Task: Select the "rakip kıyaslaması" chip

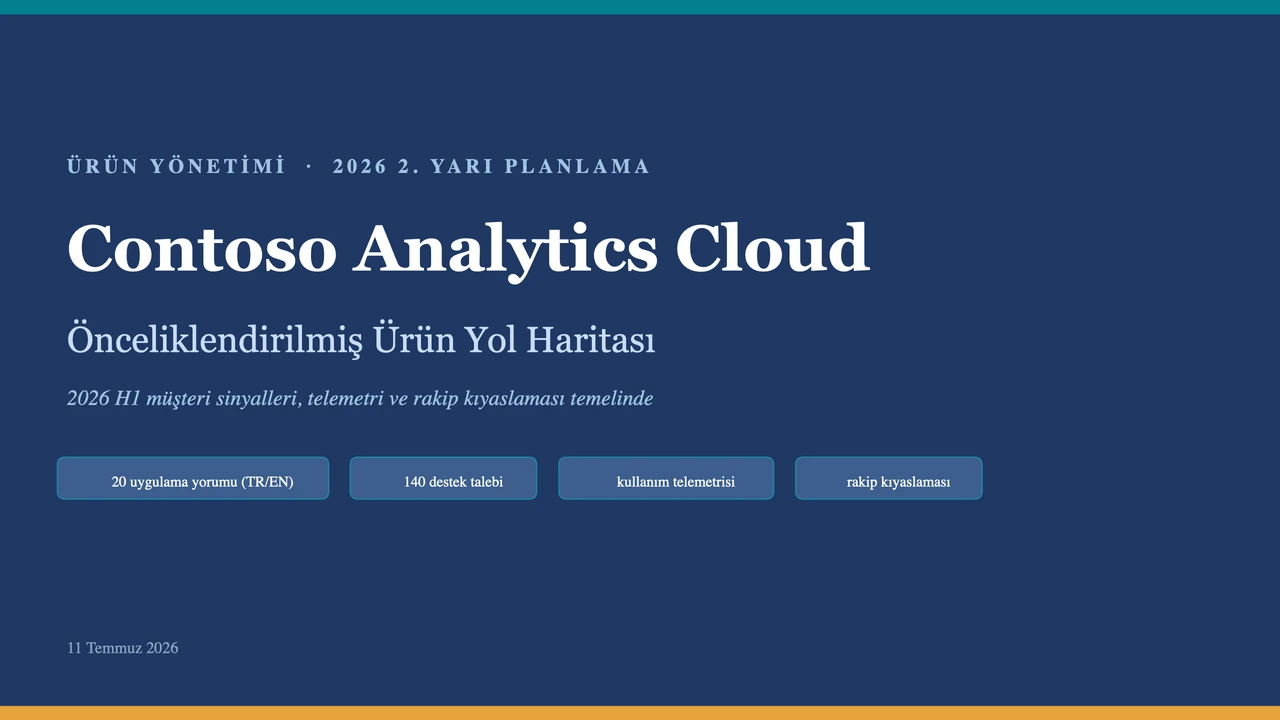Action: (888, 478)
